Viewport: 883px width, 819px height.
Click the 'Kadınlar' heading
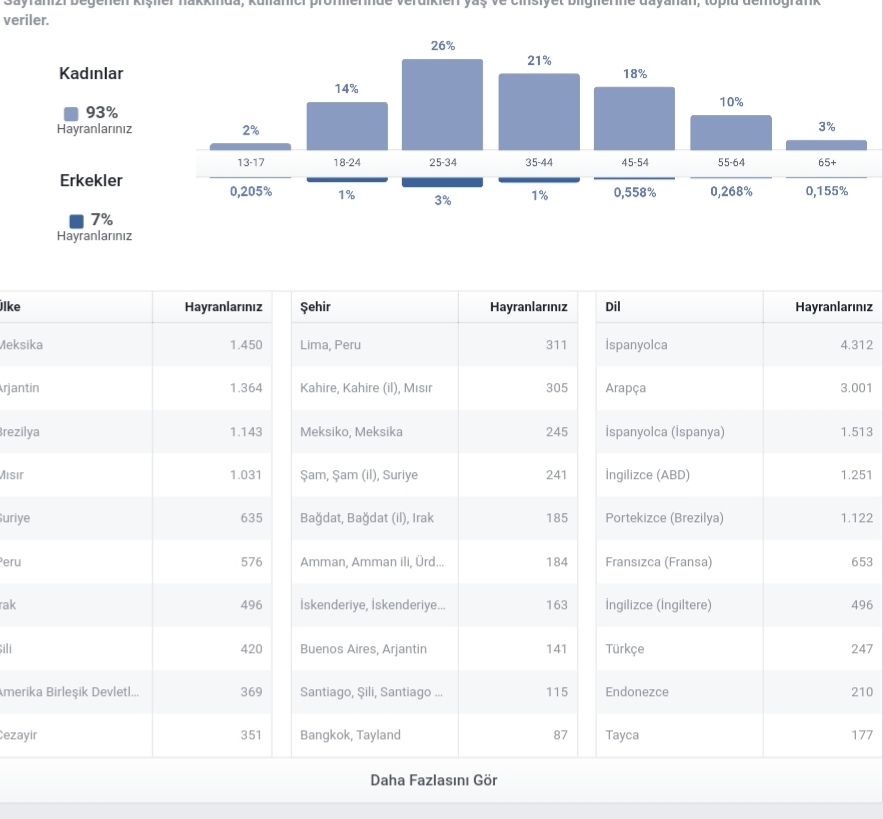pos(91,73)
